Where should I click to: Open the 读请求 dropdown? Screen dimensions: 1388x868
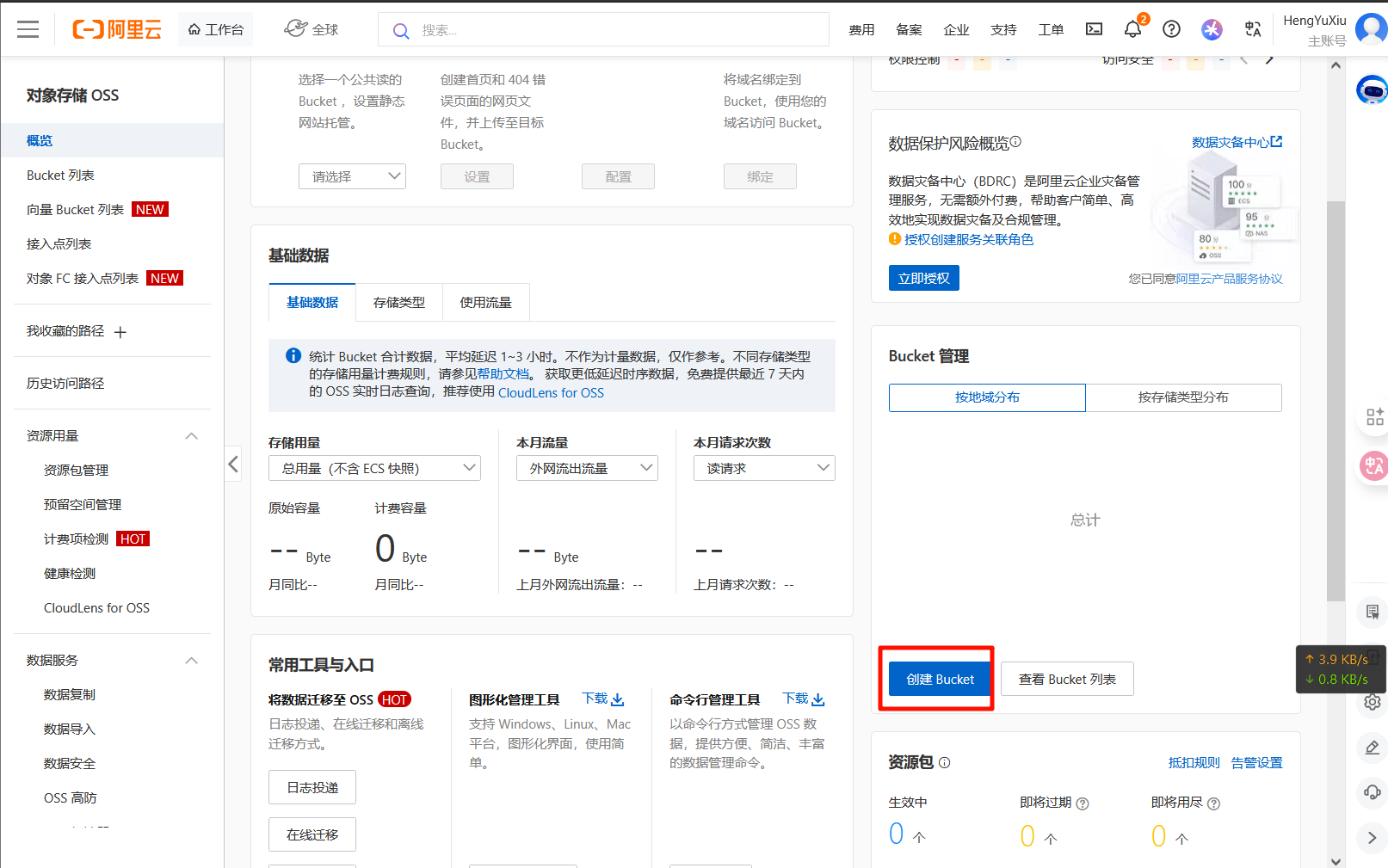(x=764, y=468)
